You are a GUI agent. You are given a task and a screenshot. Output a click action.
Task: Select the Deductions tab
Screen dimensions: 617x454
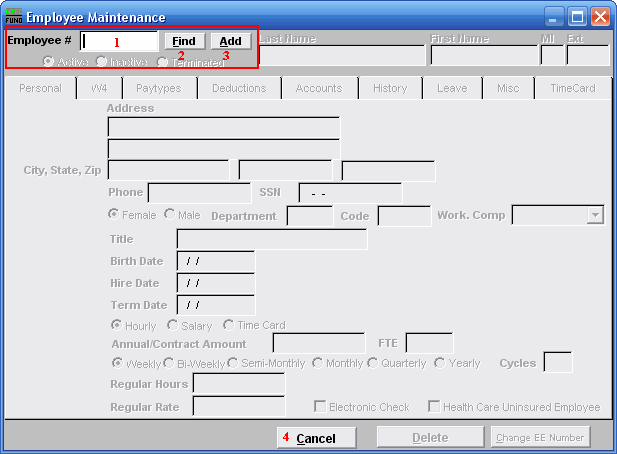coord(239,88)
